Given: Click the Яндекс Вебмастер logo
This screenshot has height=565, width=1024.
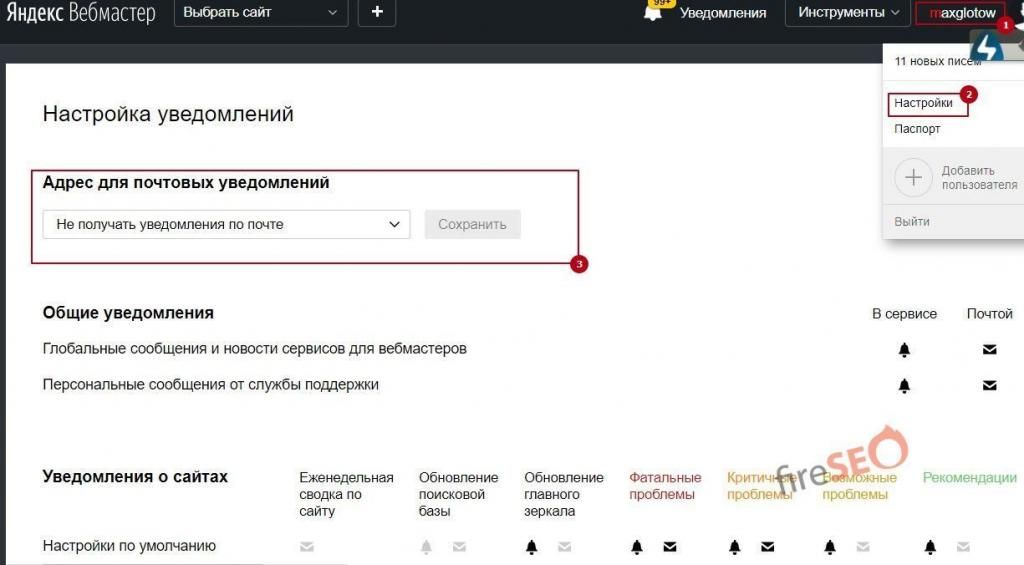Looking at the screenshot, I should (82, 13).
